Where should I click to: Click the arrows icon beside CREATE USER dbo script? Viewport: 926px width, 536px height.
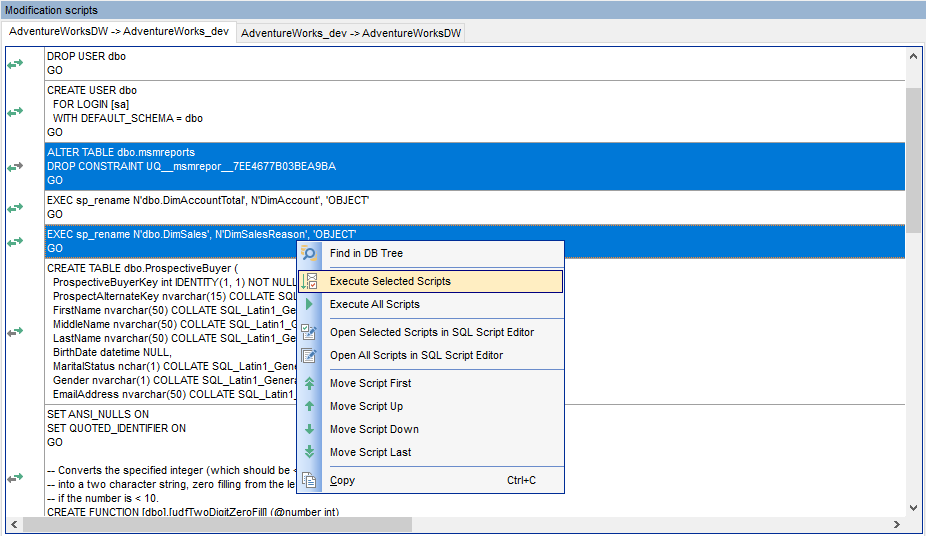15,111
